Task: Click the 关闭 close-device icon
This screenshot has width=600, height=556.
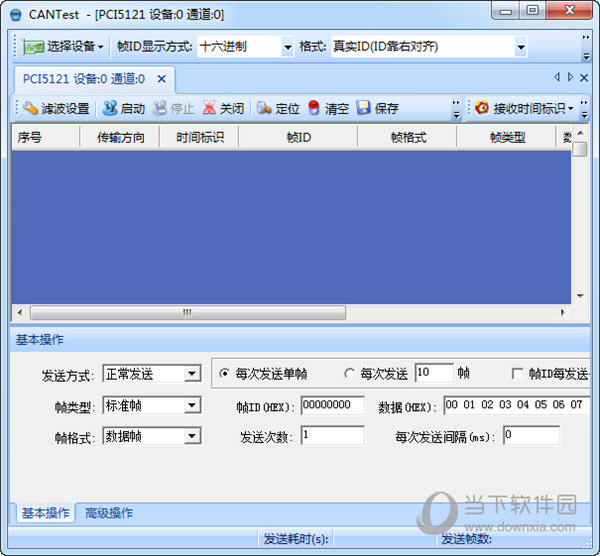Action: click(209, 108)
